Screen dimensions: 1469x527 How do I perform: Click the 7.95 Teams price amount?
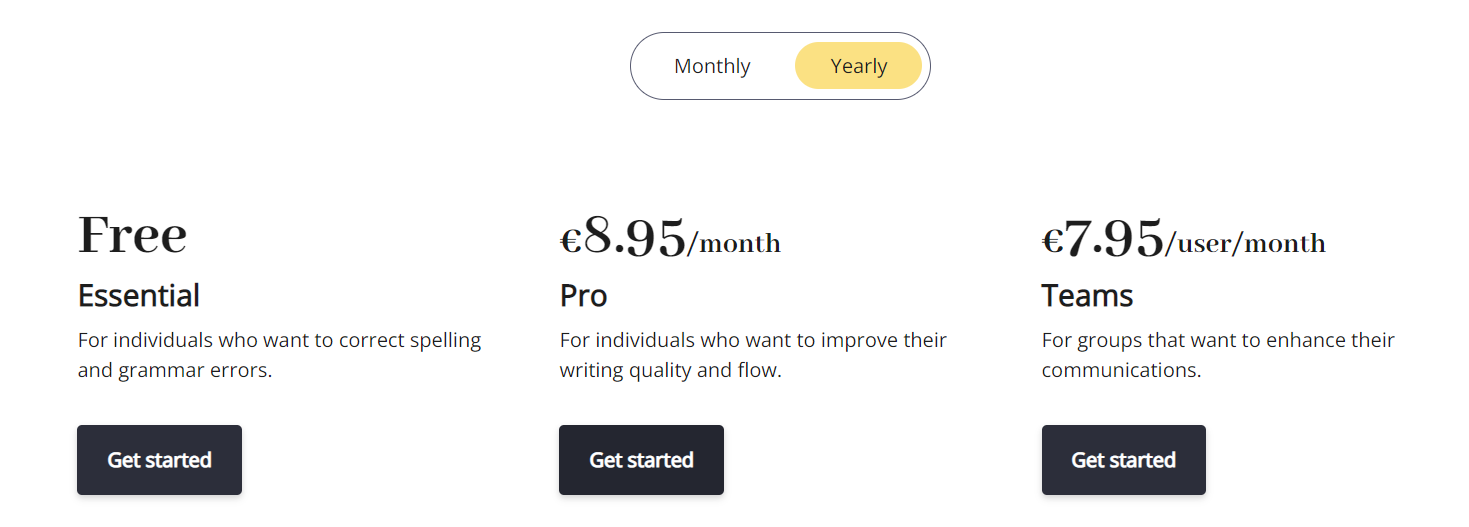tap(1114, 238)
